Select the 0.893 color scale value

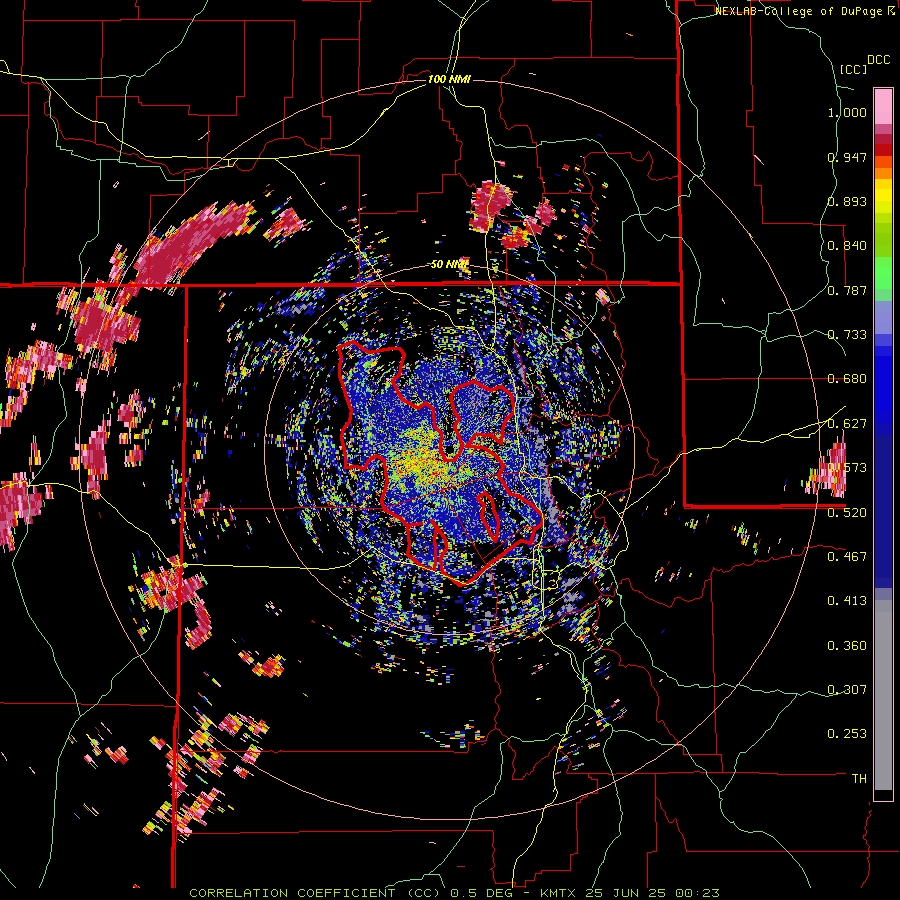(847, 201)
